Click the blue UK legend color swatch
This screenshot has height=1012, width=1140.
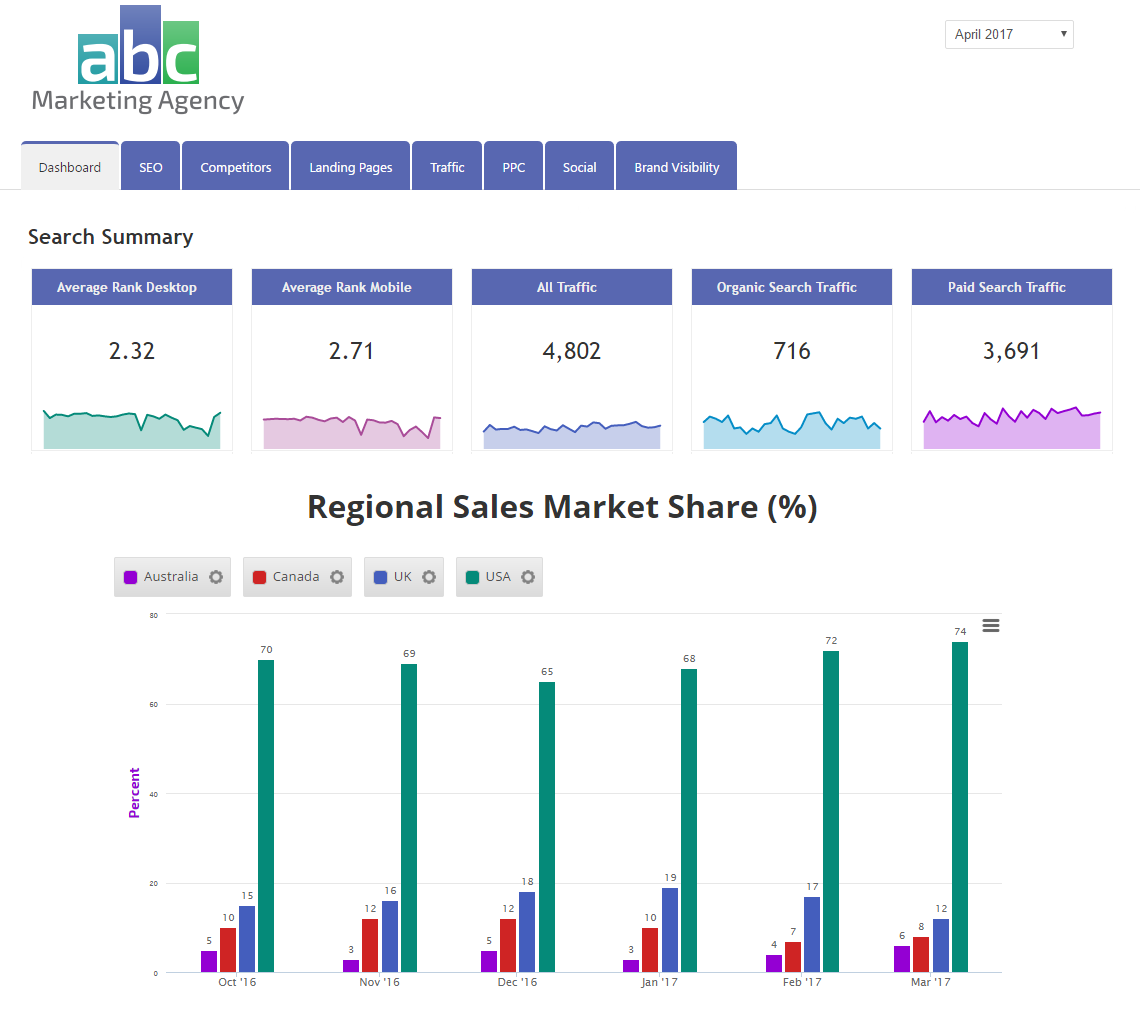(x=380, y=577)
